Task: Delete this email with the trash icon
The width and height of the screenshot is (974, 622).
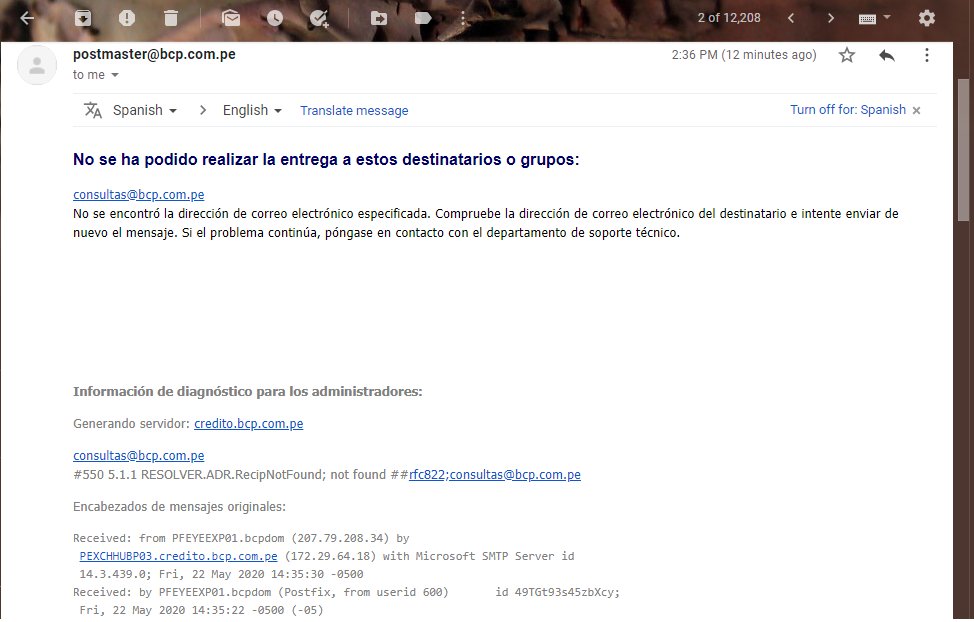Action: click(171, 18)
